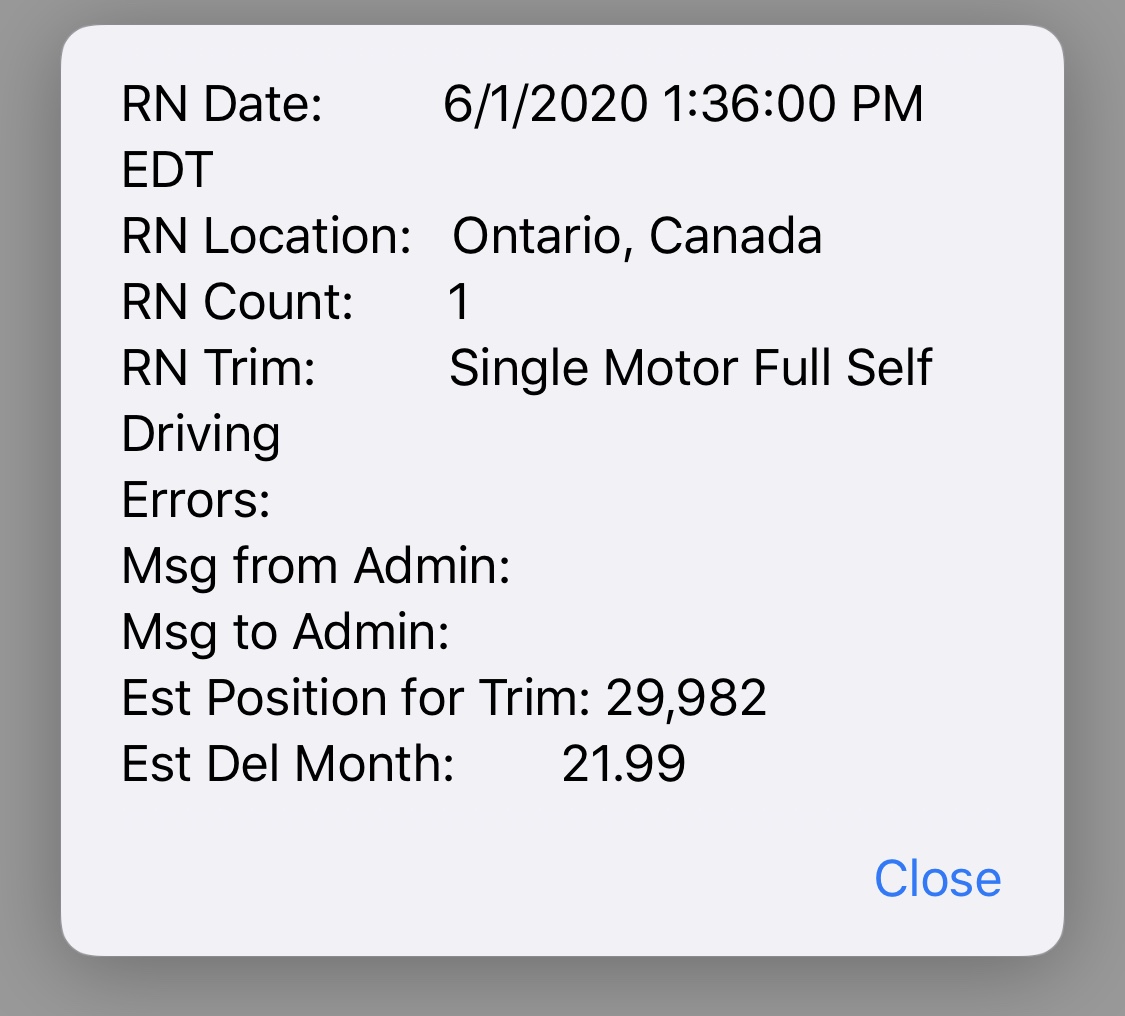Screen dimensions: 1125x1016
Task: Tap the RN Trim label
Action: [x=219, y=368]
